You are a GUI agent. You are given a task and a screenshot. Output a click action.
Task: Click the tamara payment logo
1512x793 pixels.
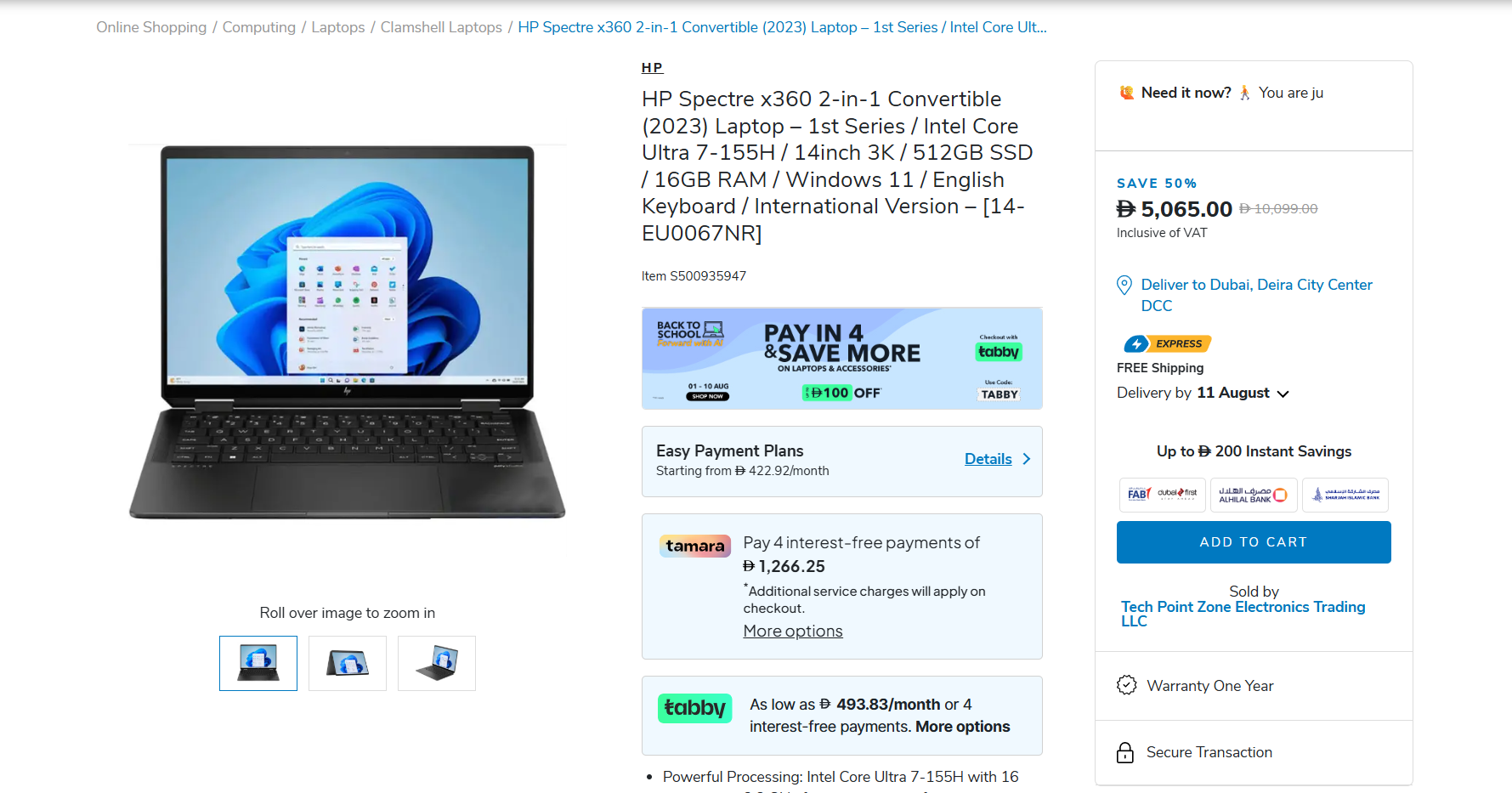[694, 546]
